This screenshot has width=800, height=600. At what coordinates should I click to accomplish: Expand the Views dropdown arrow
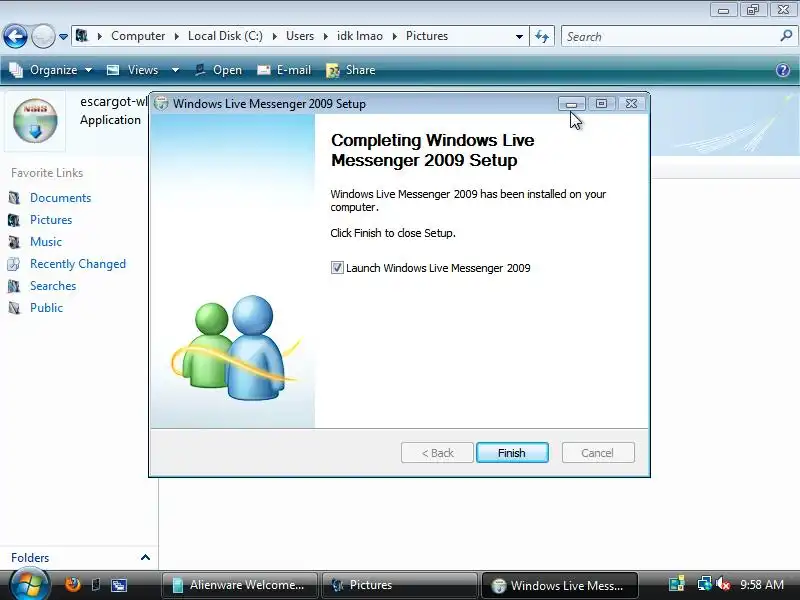(175, 70)
